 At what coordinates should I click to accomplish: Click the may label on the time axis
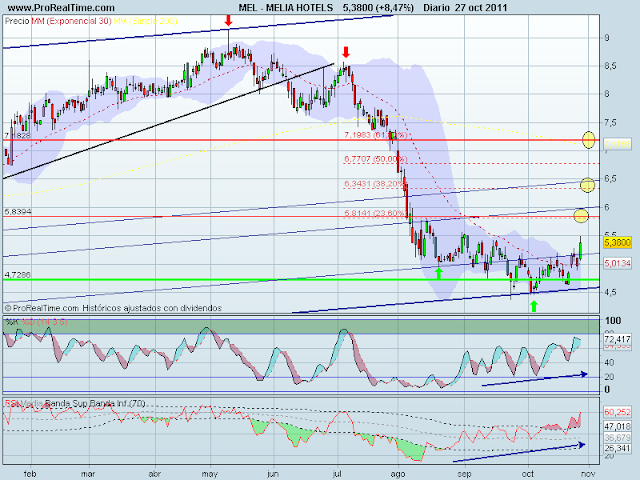pos(210,474)
